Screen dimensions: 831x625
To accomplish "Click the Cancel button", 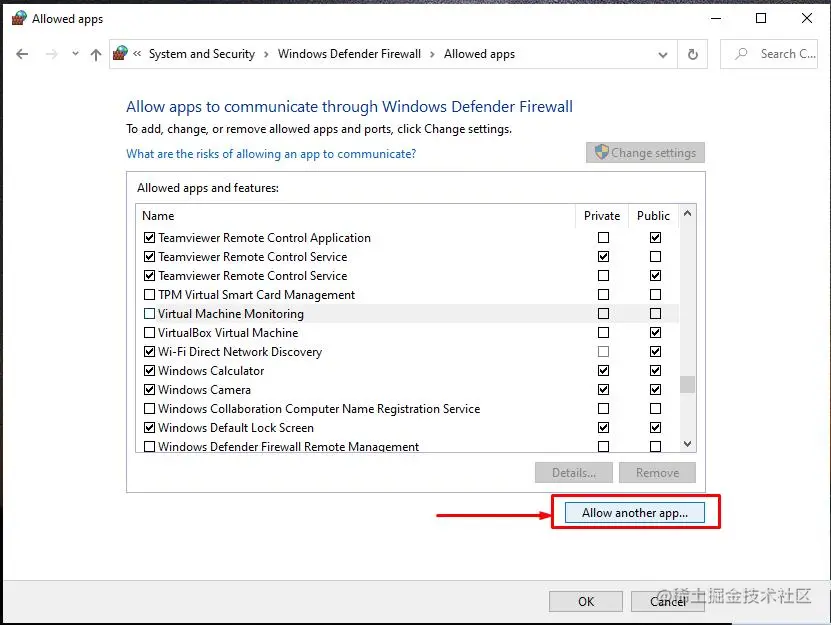I will pyautogui.click(x=668, y=601).
